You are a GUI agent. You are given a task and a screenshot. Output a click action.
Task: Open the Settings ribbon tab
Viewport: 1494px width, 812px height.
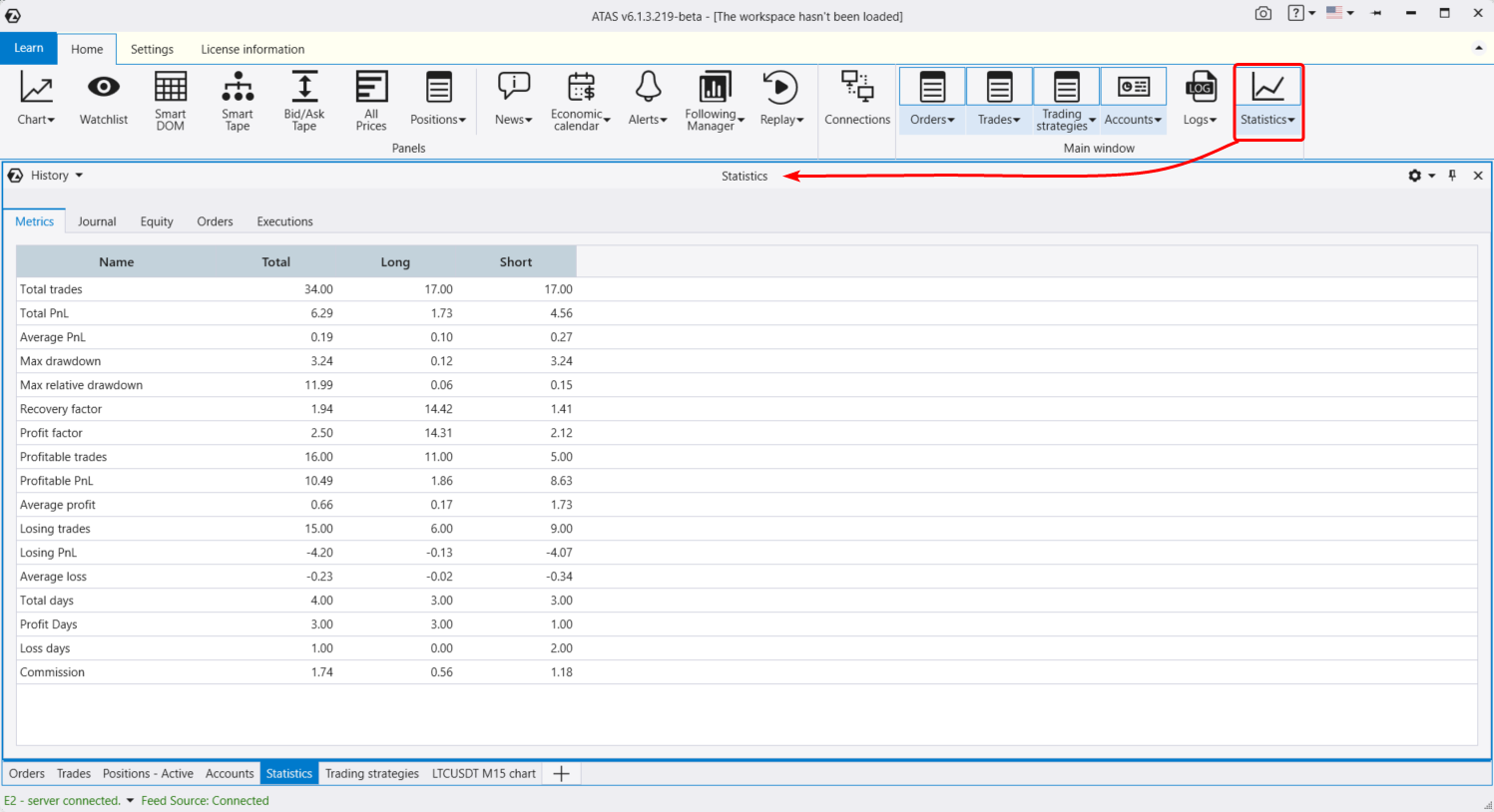pos(152,49)
